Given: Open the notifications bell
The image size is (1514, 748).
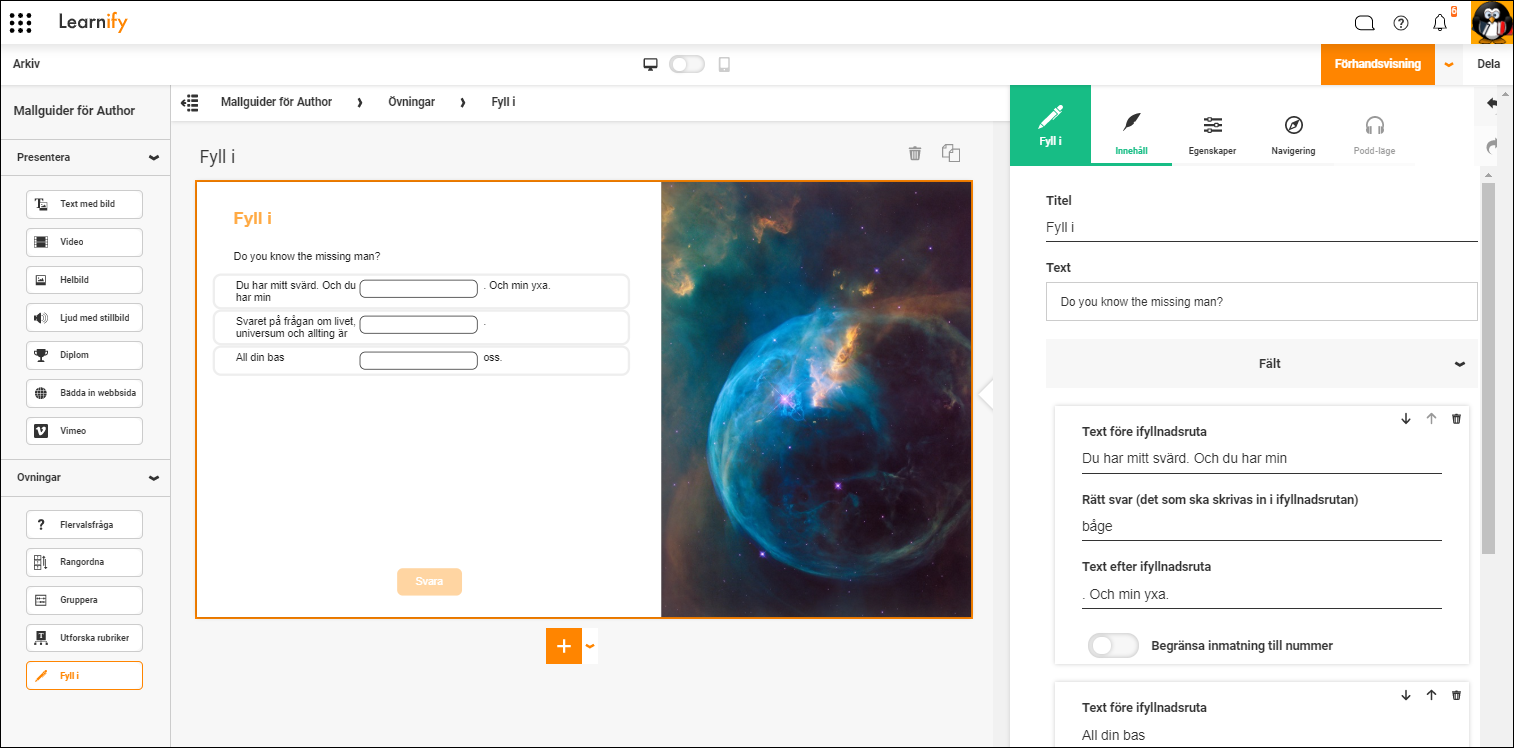Looking at the screenshot, I should pos(1440,23).
